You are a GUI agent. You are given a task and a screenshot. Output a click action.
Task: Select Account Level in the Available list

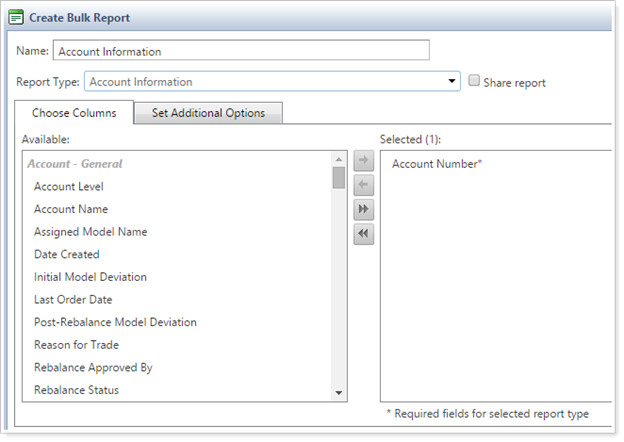pos(69,186)
